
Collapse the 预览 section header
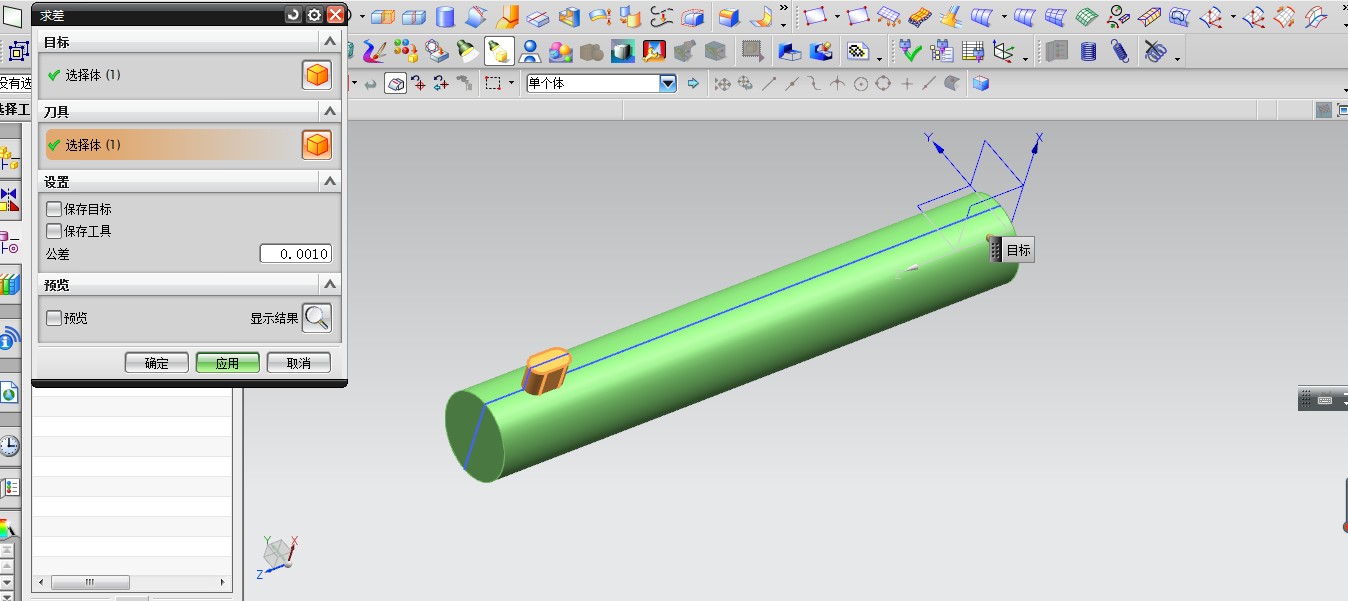330,284
